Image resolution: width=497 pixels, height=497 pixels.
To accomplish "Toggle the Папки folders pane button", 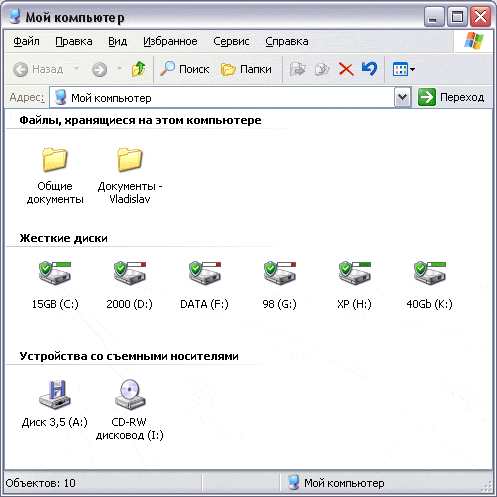I will tap(246, 69).
